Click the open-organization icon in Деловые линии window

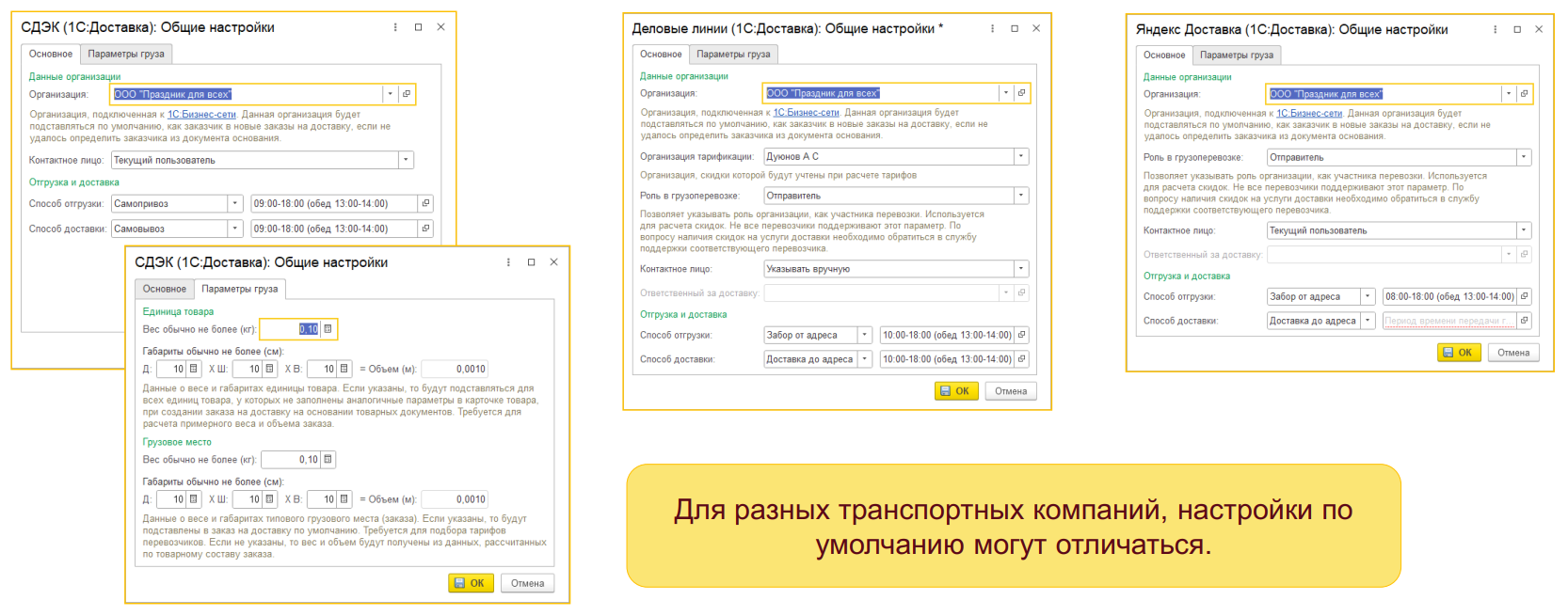[1021, 93]
